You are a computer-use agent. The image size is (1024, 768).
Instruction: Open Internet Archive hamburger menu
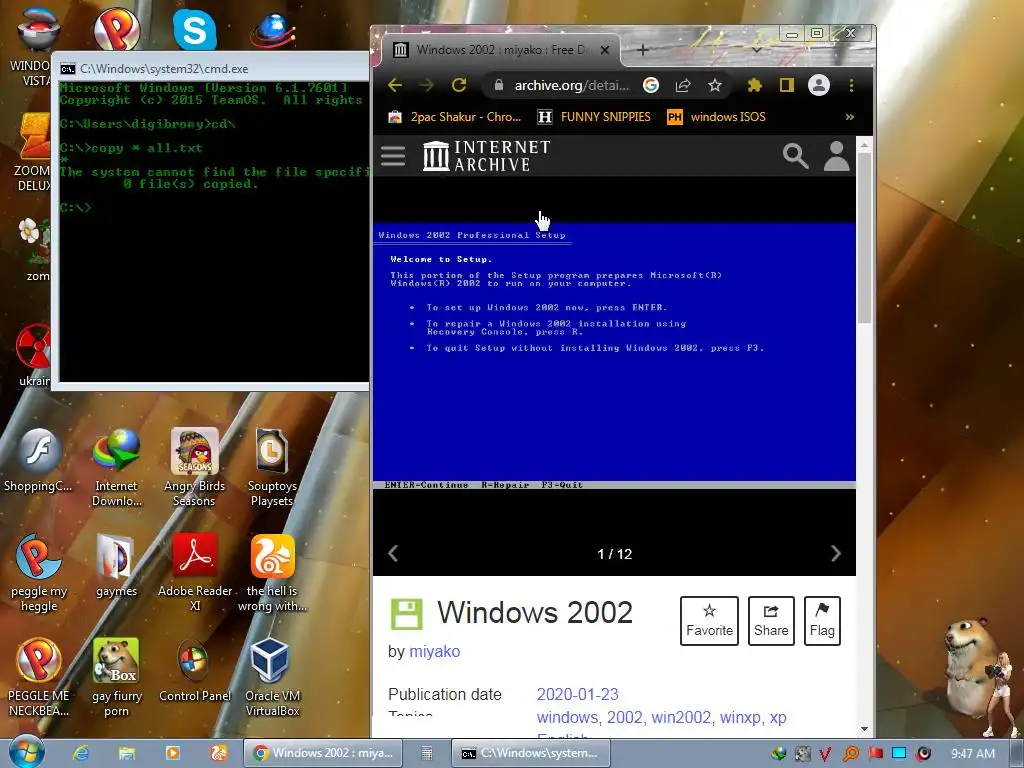click(x=393, y=155)
